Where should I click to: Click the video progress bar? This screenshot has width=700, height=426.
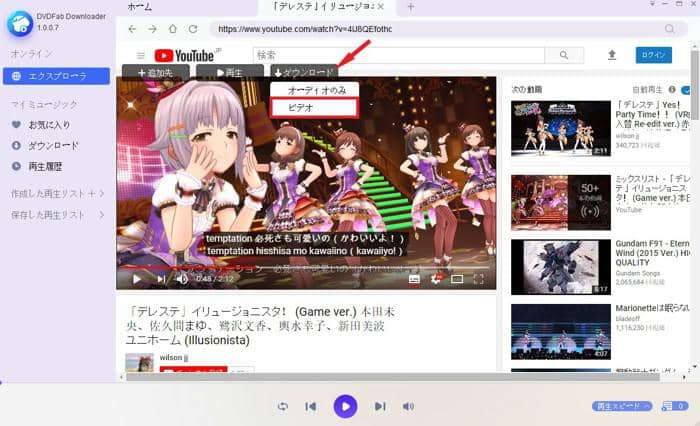[x=306, y=267]
